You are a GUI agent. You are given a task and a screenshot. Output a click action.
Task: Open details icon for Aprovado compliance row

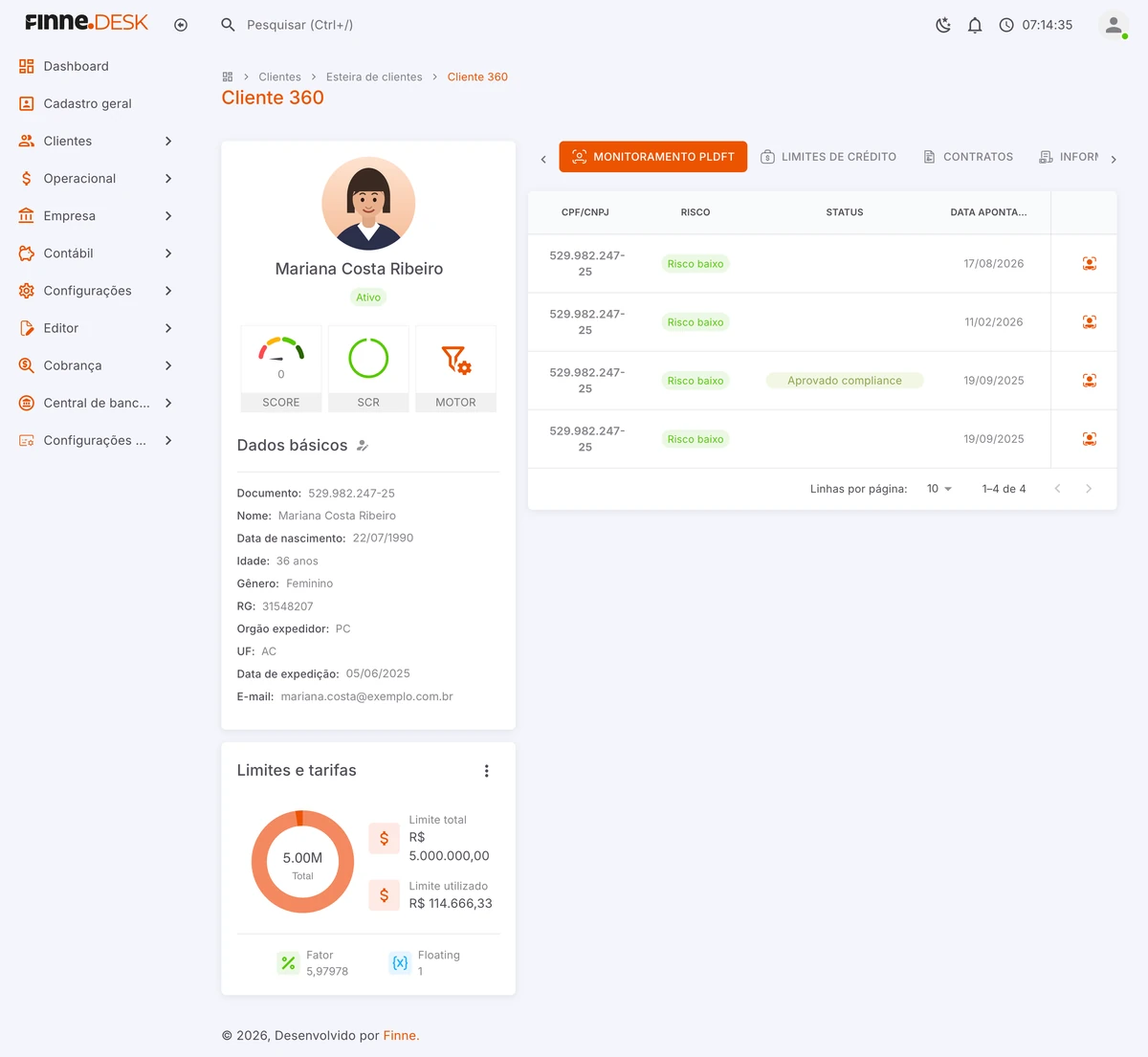[1090, 381]
